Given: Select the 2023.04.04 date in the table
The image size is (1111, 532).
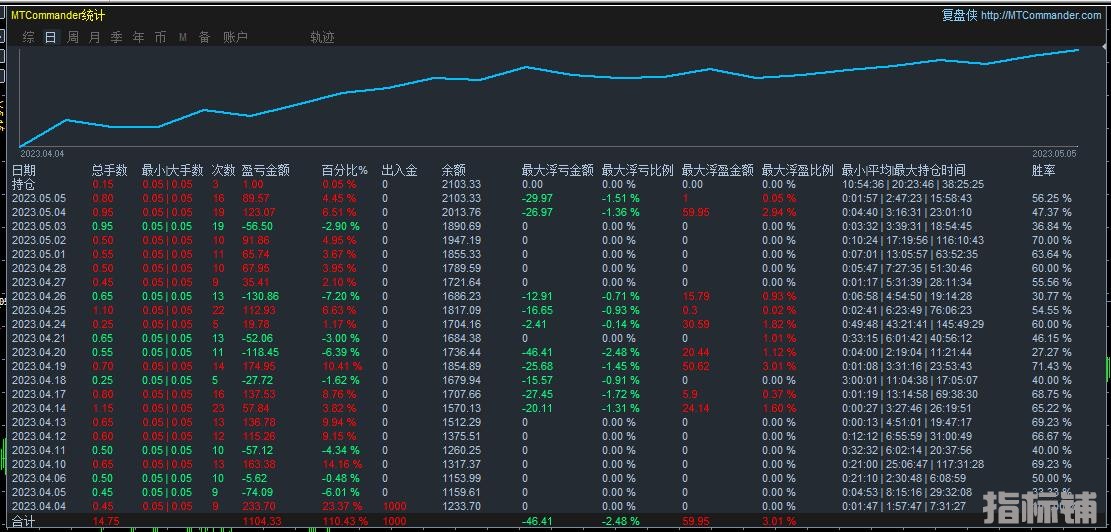Looking at the screenshot, I should (38, 506).
